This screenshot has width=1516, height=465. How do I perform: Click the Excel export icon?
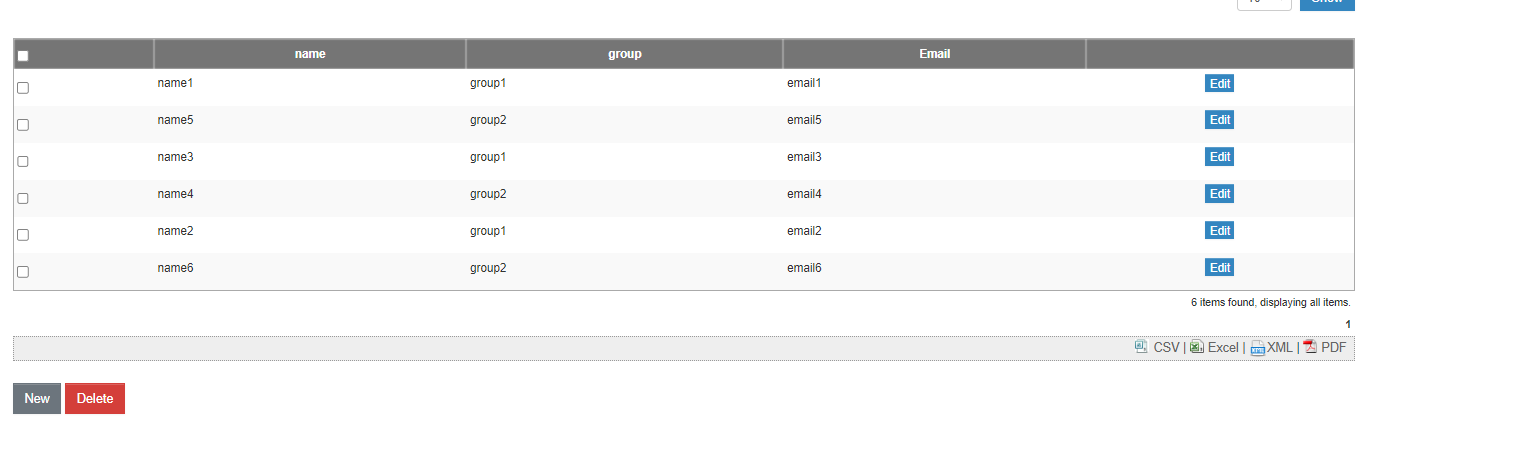[x=1196, y=347]
